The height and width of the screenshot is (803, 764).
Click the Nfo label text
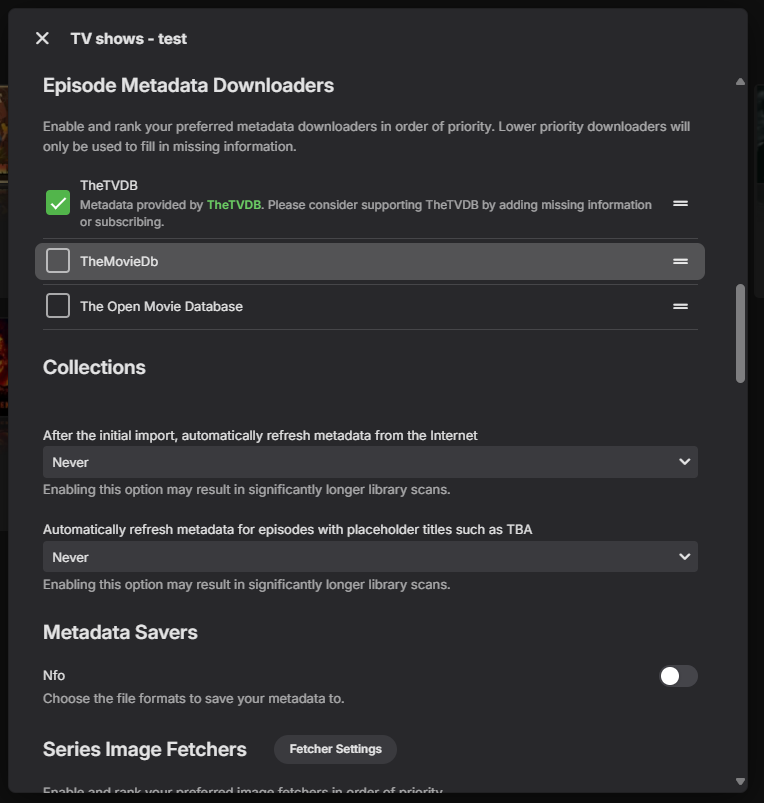click(54, 675)
